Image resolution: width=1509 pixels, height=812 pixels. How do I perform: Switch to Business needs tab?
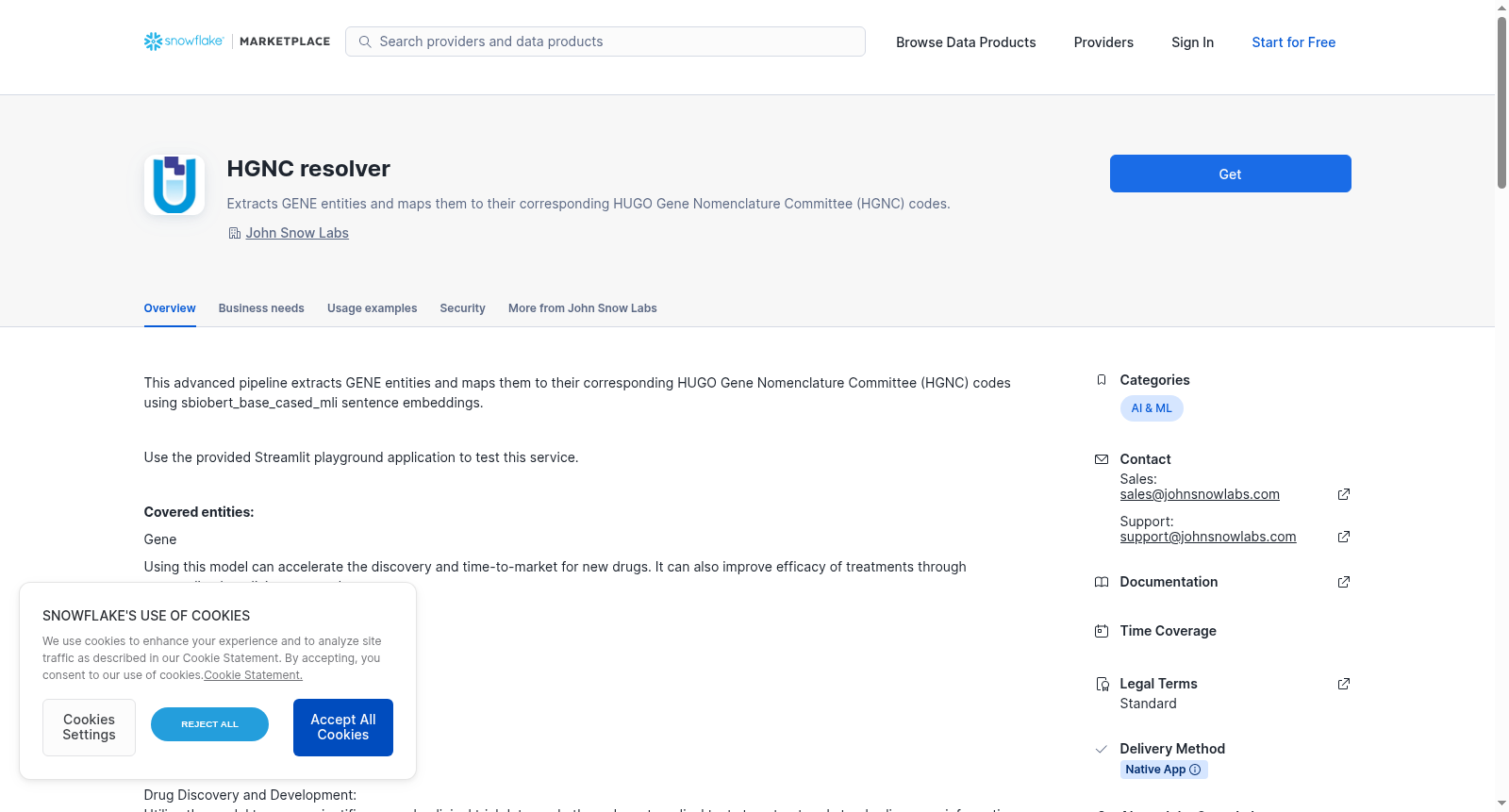[x=261, y=308]
